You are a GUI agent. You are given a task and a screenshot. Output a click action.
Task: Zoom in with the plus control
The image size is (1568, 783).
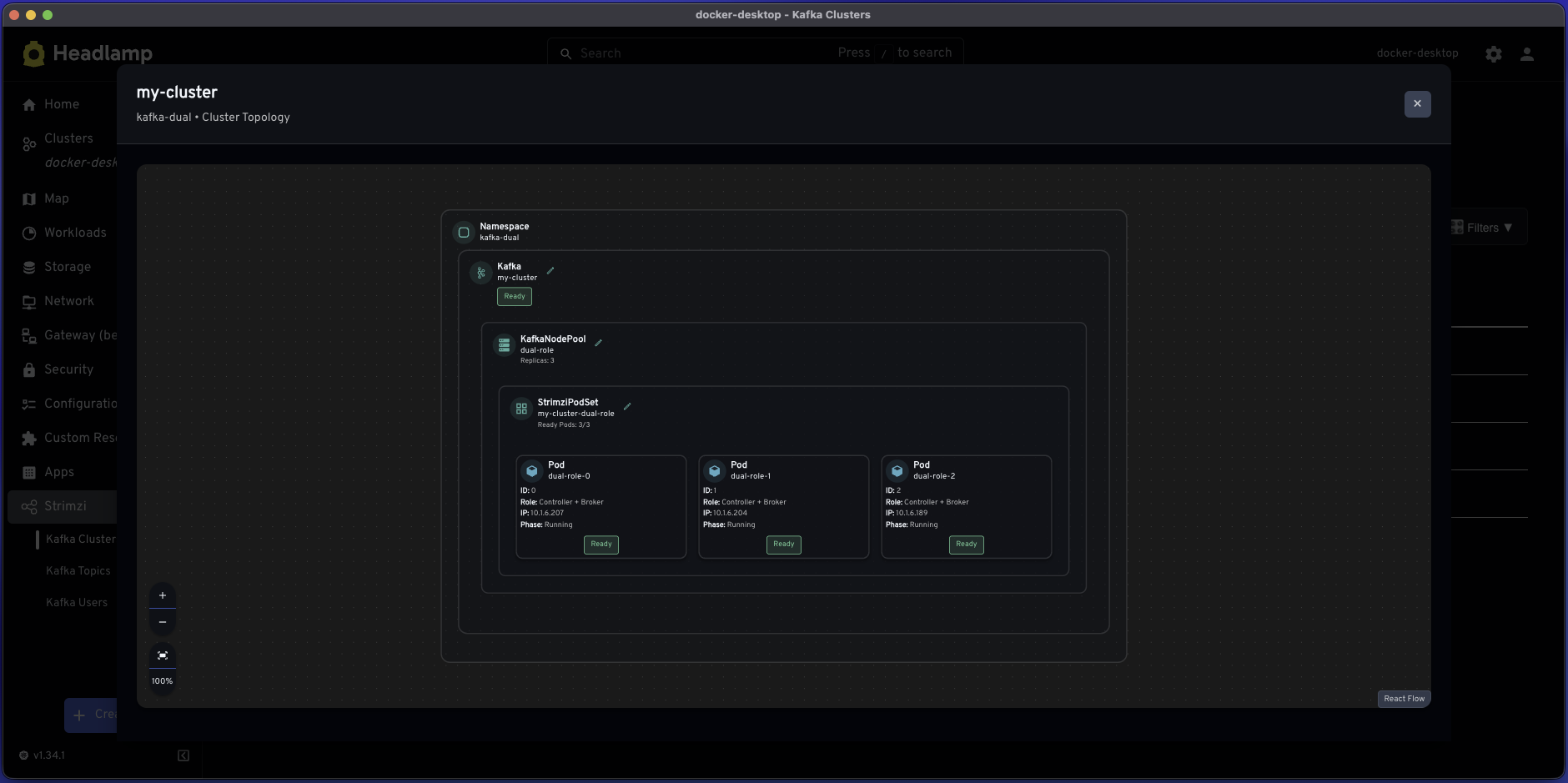click(163, 595)
